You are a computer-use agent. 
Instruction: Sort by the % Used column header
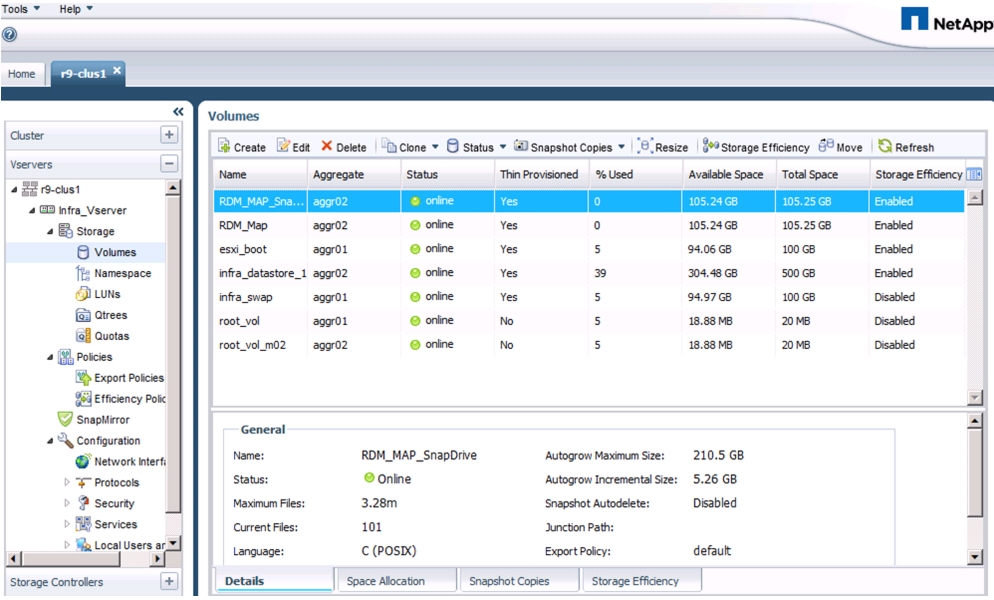[x=635, y=174]
